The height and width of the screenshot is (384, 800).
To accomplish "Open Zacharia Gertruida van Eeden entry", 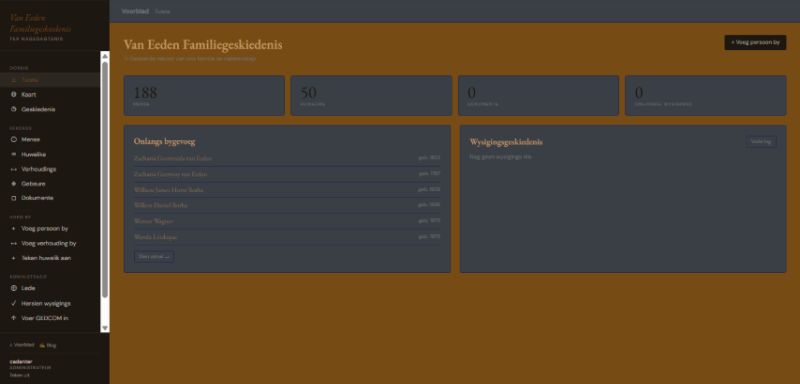I will click(287, 158).
